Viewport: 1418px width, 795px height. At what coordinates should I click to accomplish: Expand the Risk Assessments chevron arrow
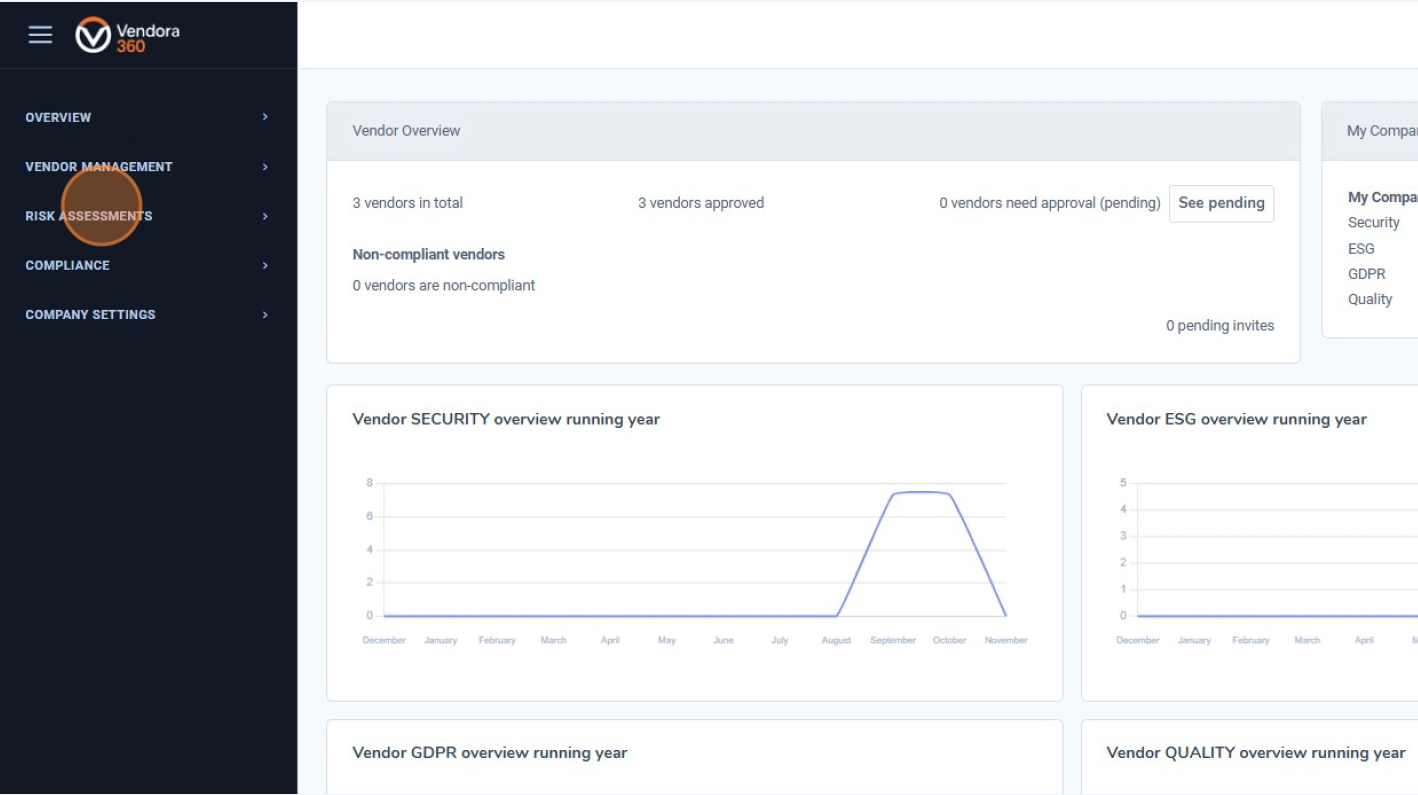(x=265, y=216)
